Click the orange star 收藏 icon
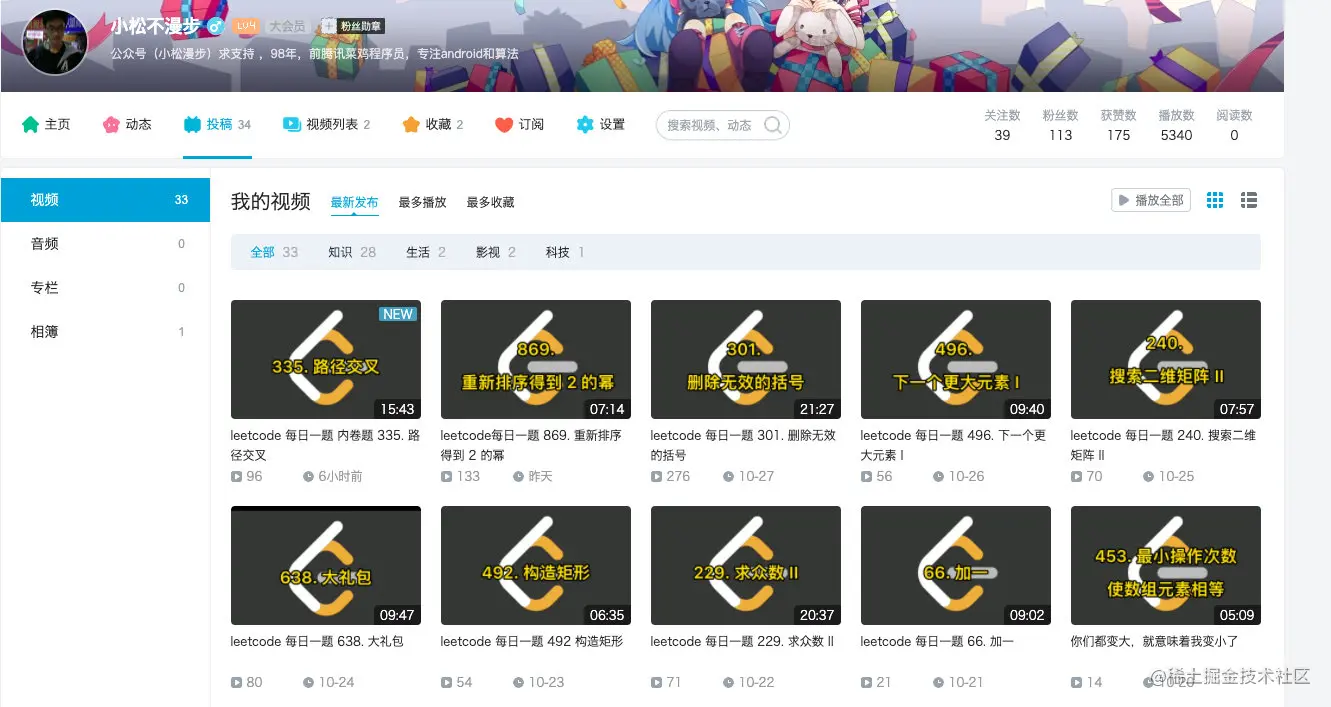The height and width of the screenshot is (707, 1331). pyautogui.click(x=411, y=125)
